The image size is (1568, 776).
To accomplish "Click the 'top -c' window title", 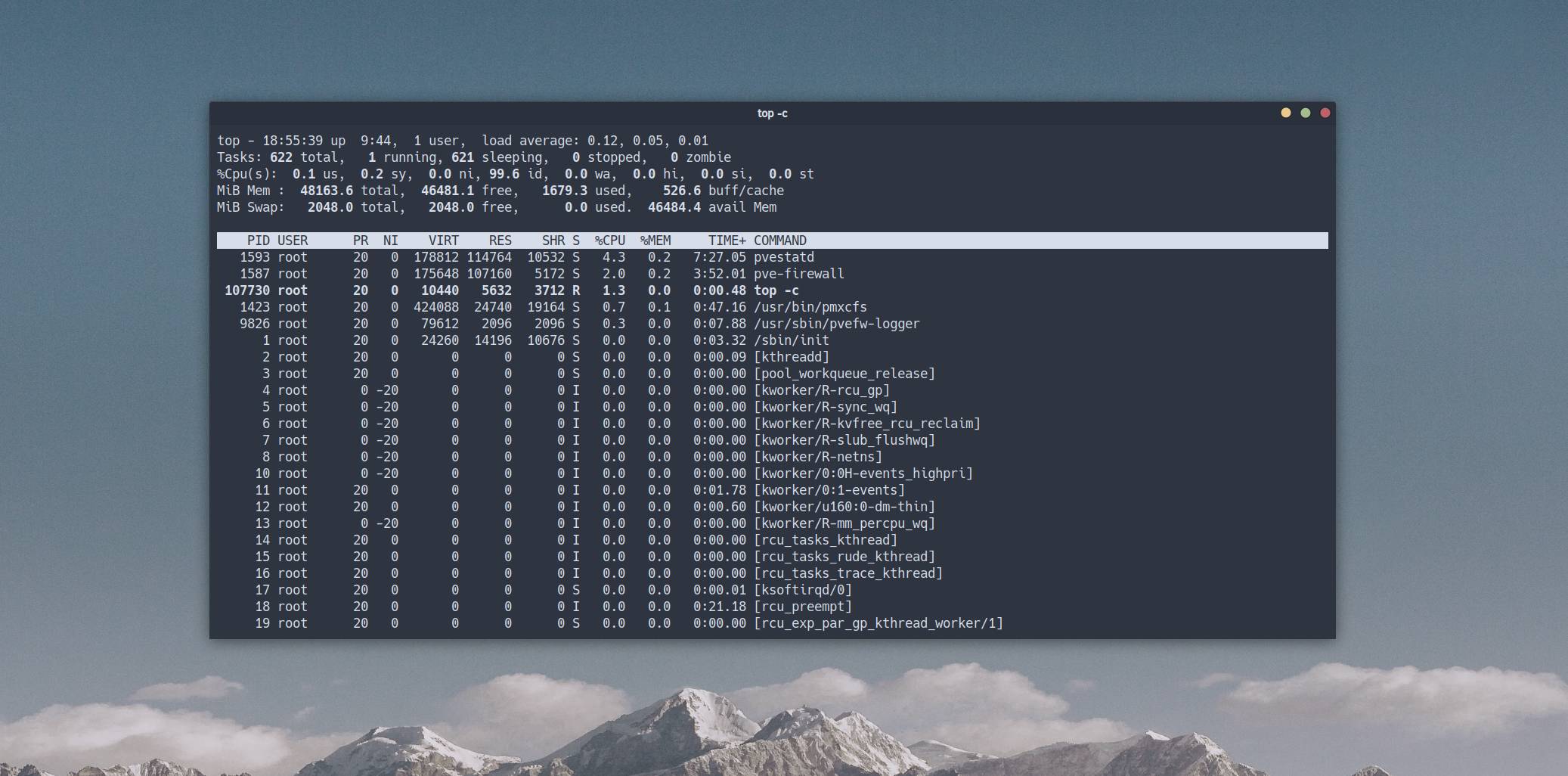I will pos(772,113).
